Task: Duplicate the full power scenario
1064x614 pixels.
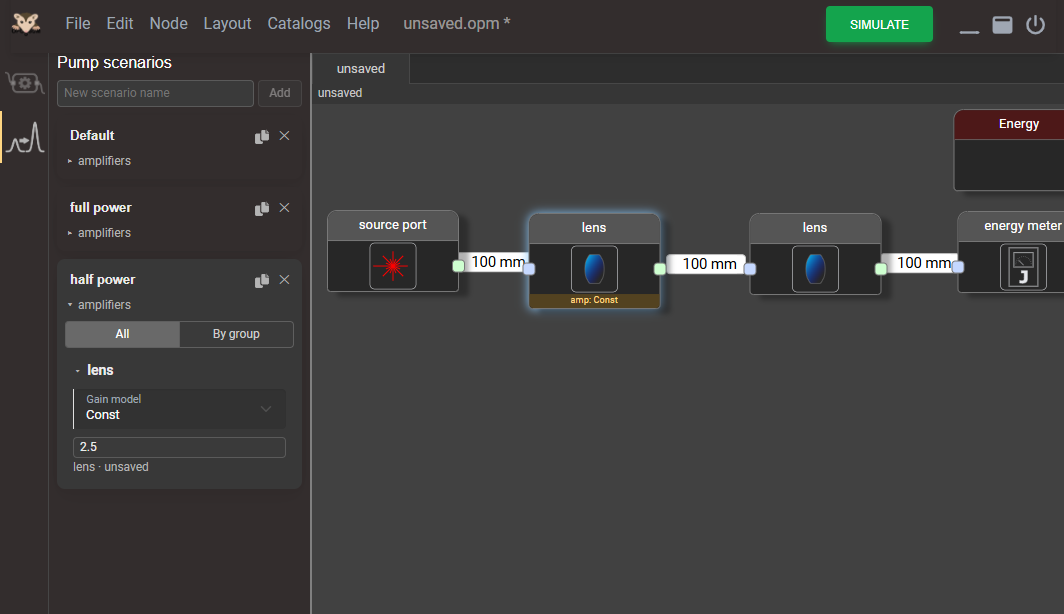Action: (x=262, y=208)
